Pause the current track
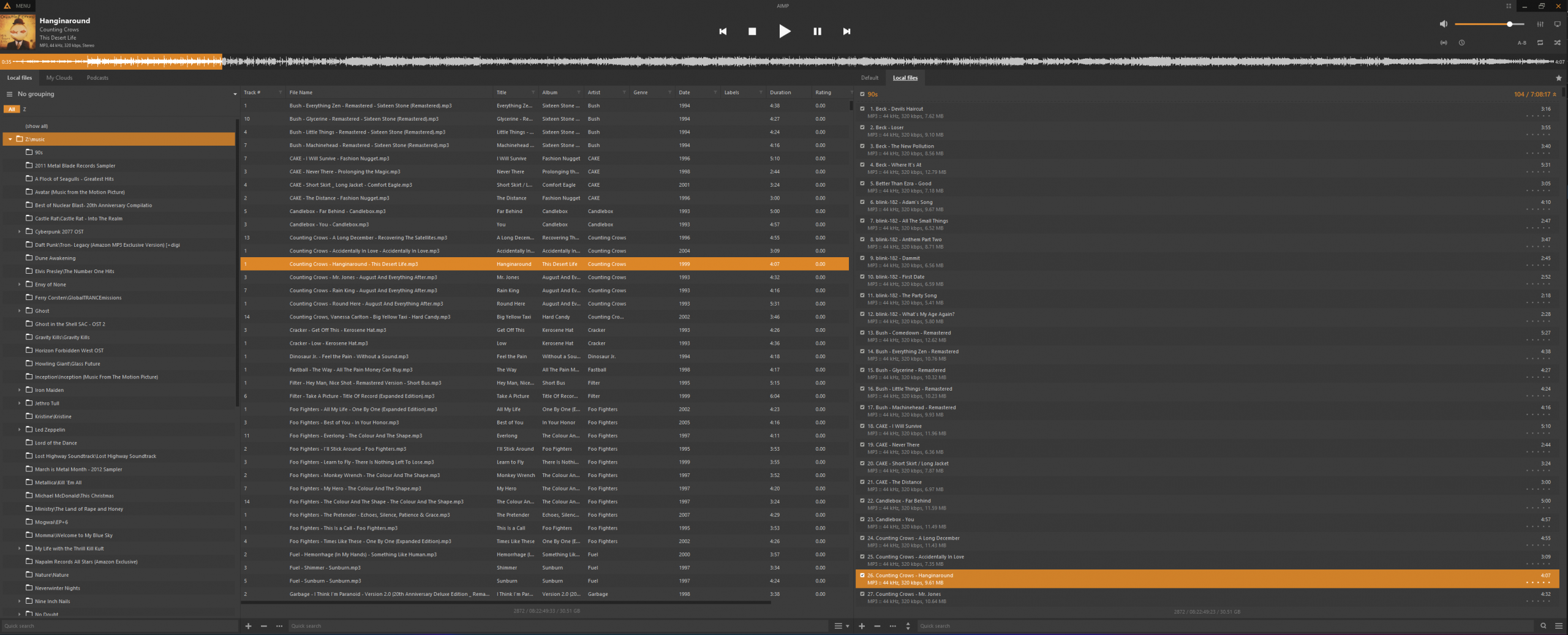Image resolution: width=1568 pixels, height=635 pixels. [x=817, y=31]
